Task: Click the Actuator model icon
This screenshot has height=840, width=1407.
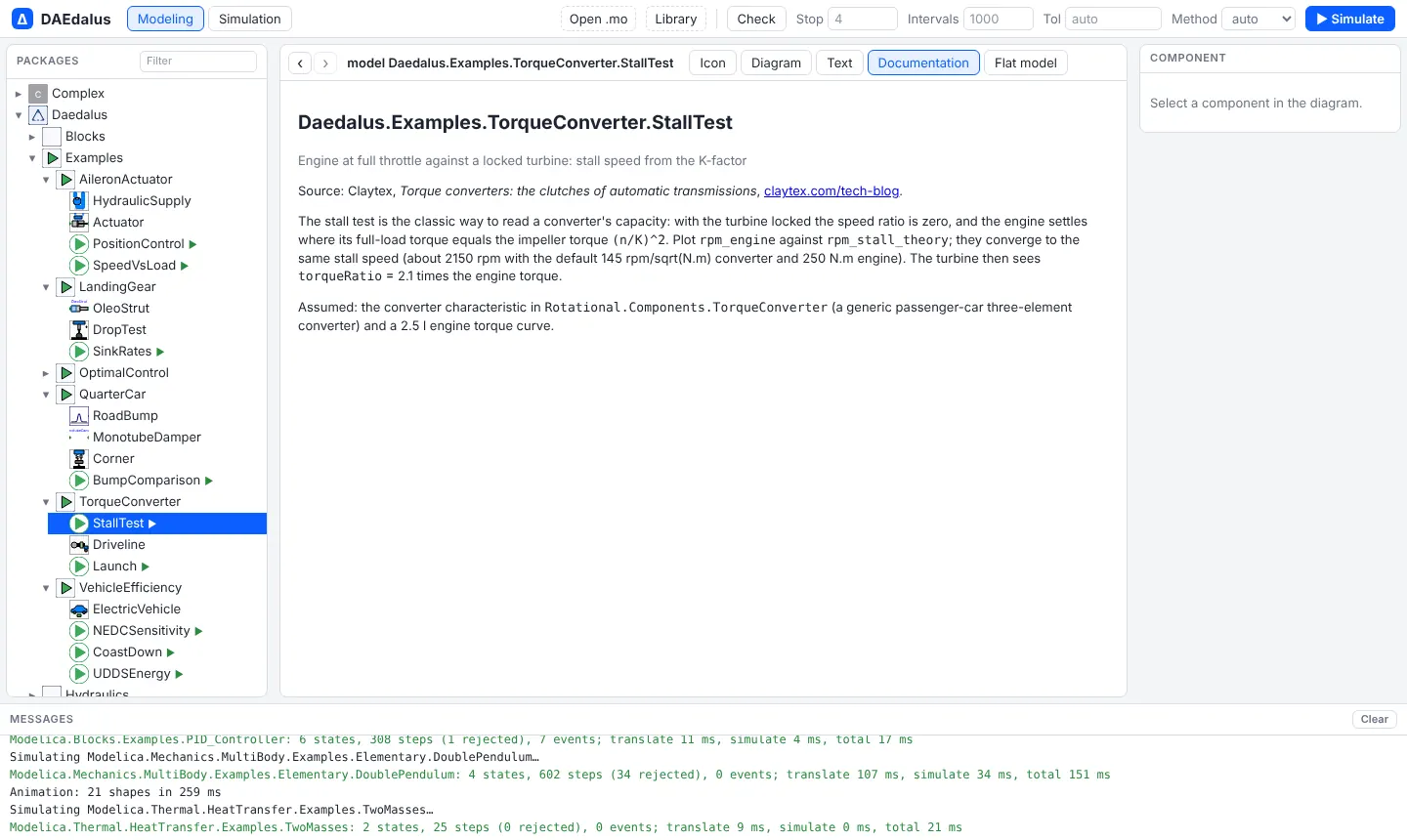Action: (x=79, y=223)
